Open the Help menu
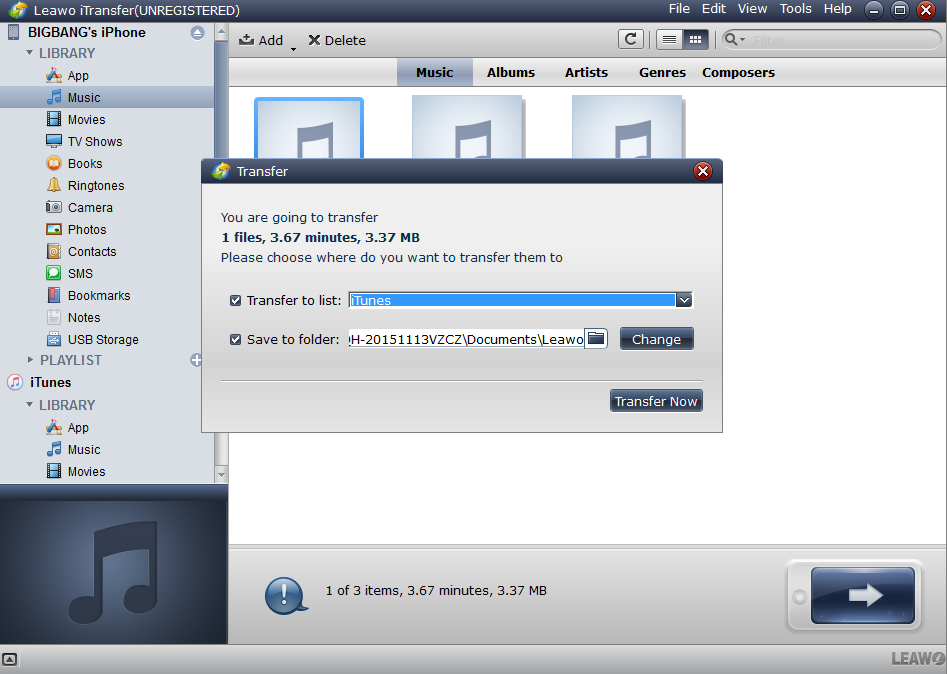The height and width of the screenshot is (674, 947). click(x=837, y=9)
